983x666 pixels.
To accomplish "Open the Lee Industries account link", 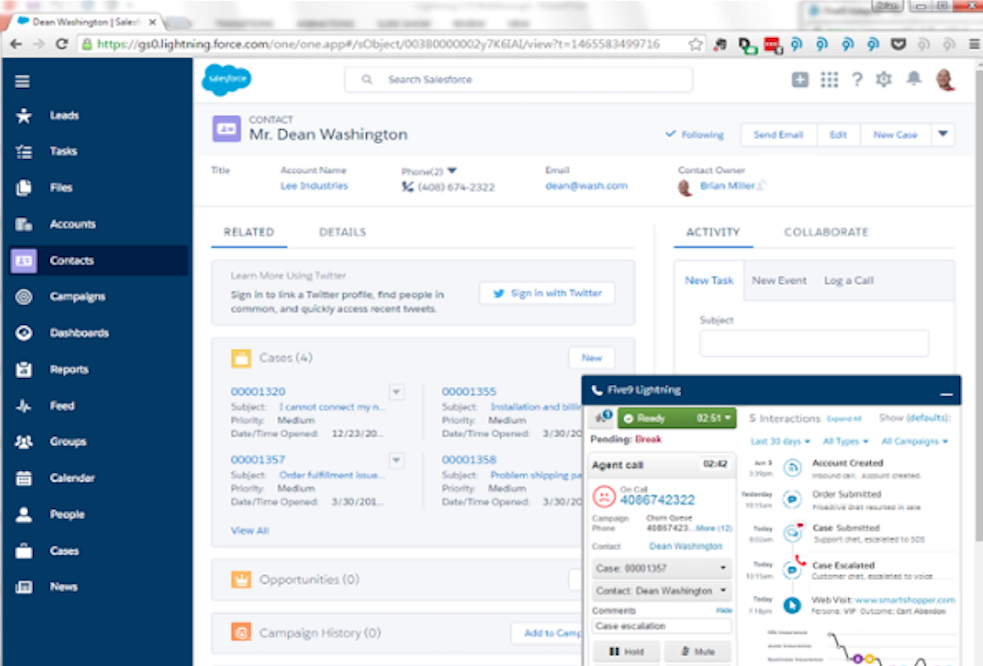I will (314, 186).
